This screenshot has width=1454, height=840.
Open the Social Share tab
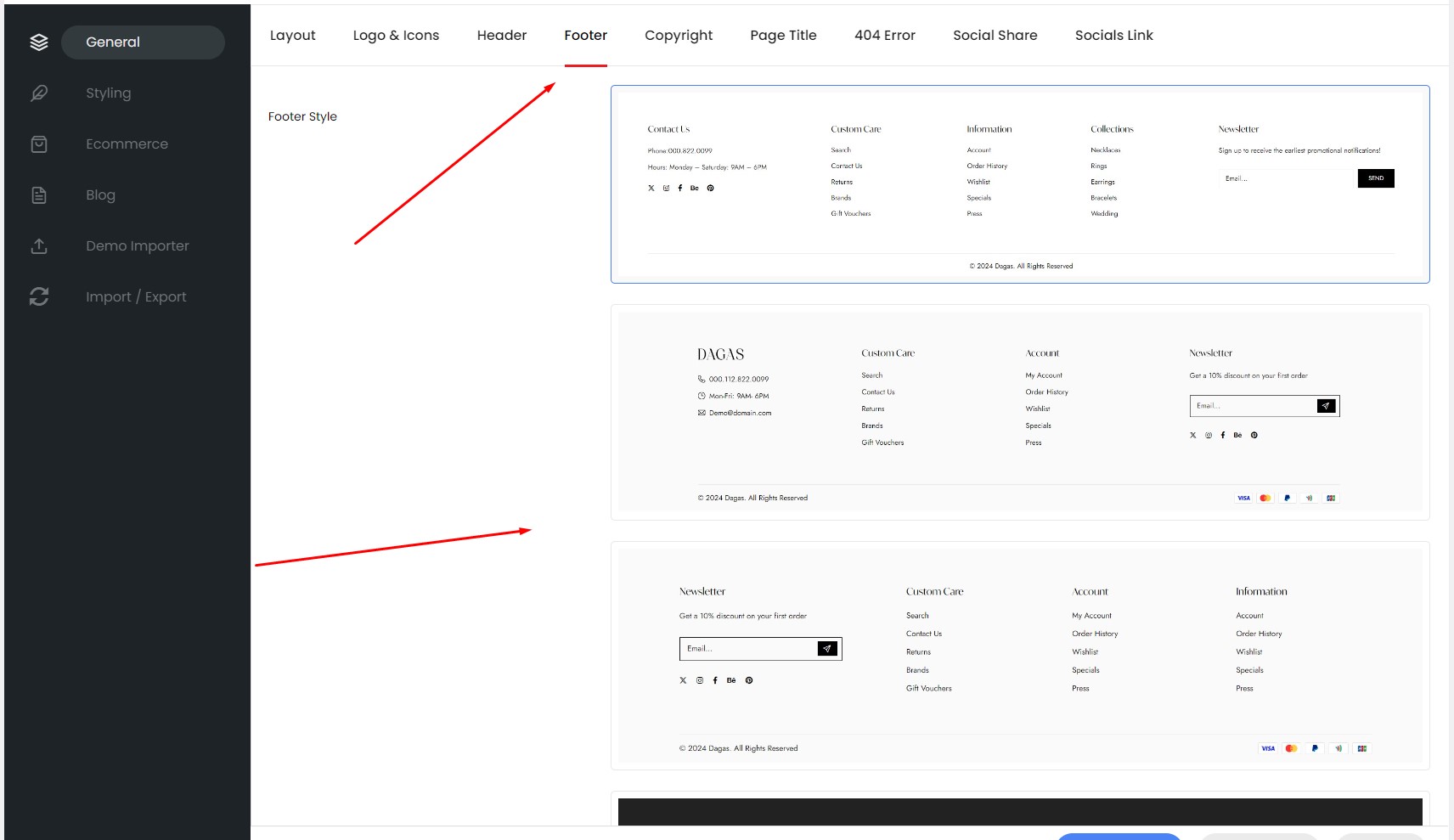pos(995,36)
